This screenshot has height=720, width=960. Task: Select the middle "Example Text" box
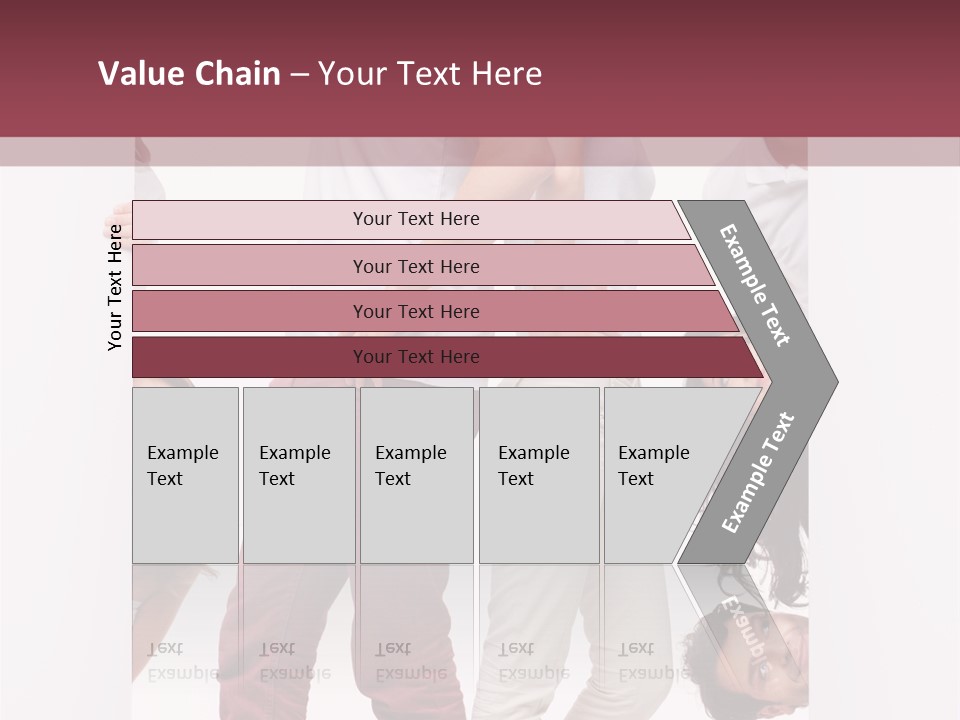click(416, 475)
